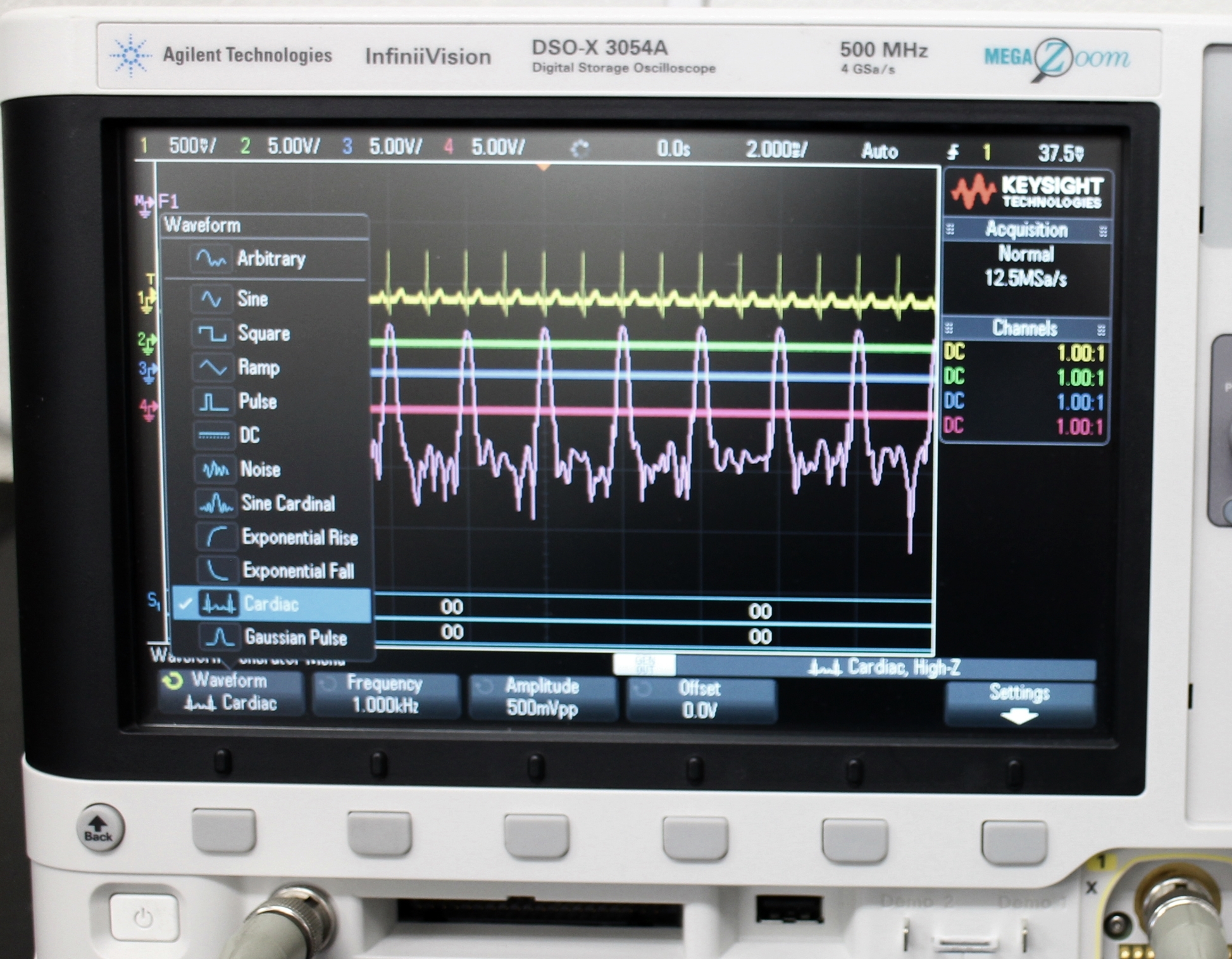Open the Waveform Cardiac softkey
Viewport: 1232px width, 959px height.
[230, 692]
